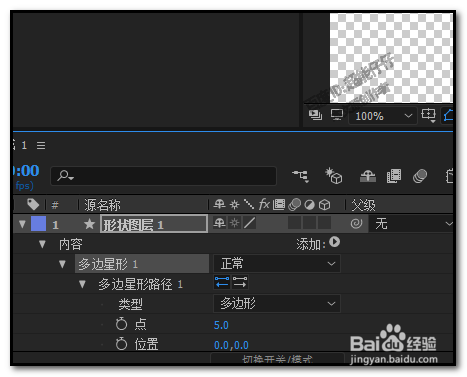467x377 pixels.
Task: Toggle Draft 3D icon in timeline
Action: [334, 176]
